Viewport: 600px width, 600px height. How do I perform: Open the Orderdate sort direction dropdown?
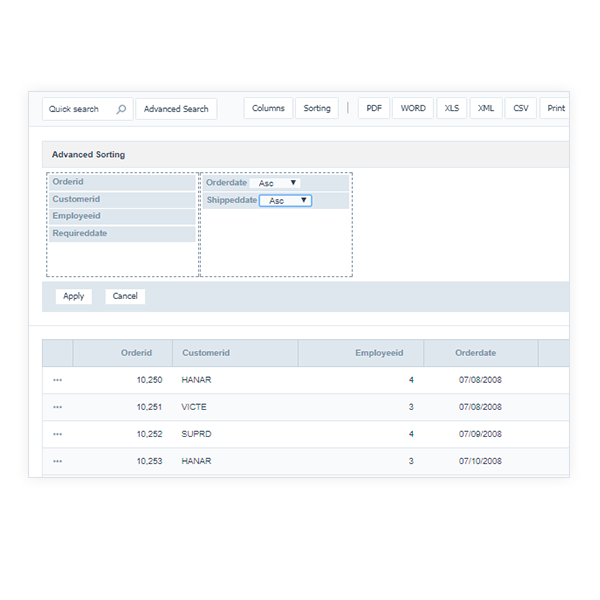(275, 183)
